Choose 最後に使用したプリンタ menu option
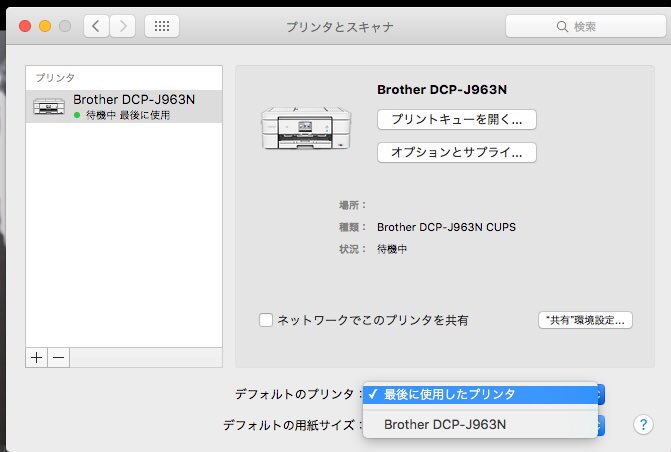Image resolution: width=671 pixels, height=452 pixels. (480, 394)
